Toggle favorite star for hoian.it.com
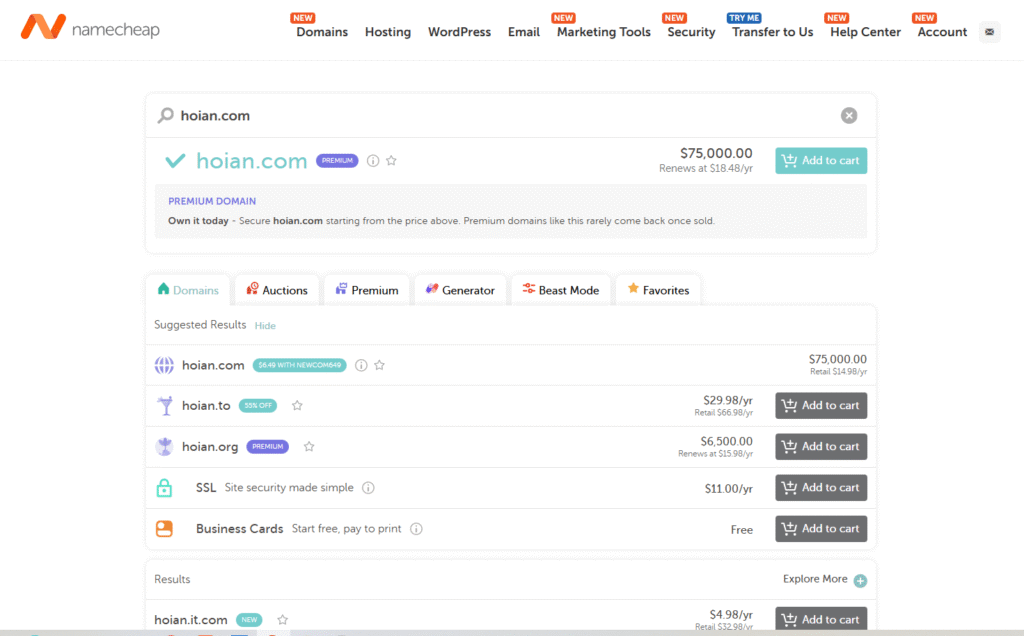This screenshot has width=1024, height=636. [283, 620]
